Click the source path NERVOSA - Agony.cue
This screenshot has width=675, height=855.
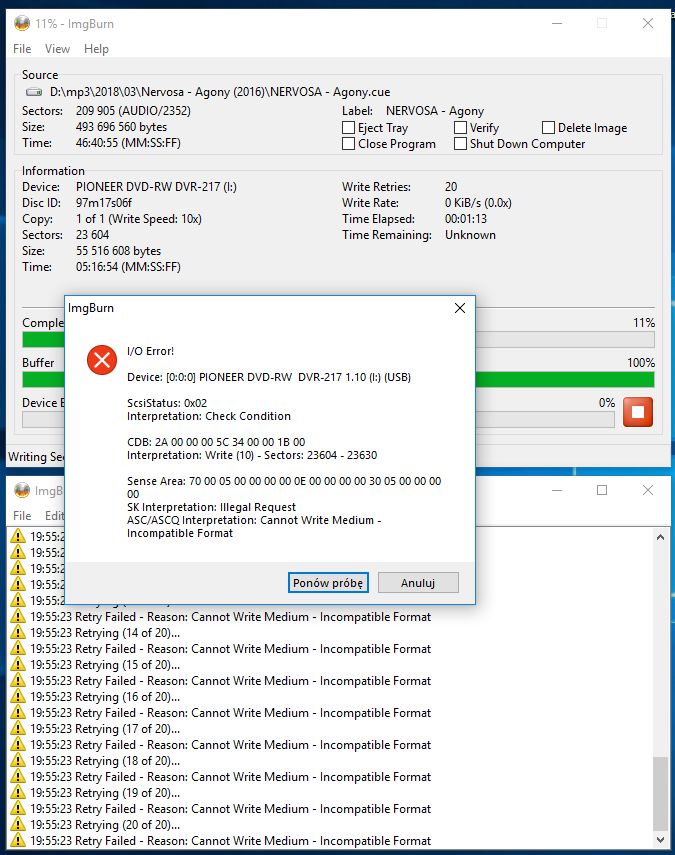click(x=220, y=92)
